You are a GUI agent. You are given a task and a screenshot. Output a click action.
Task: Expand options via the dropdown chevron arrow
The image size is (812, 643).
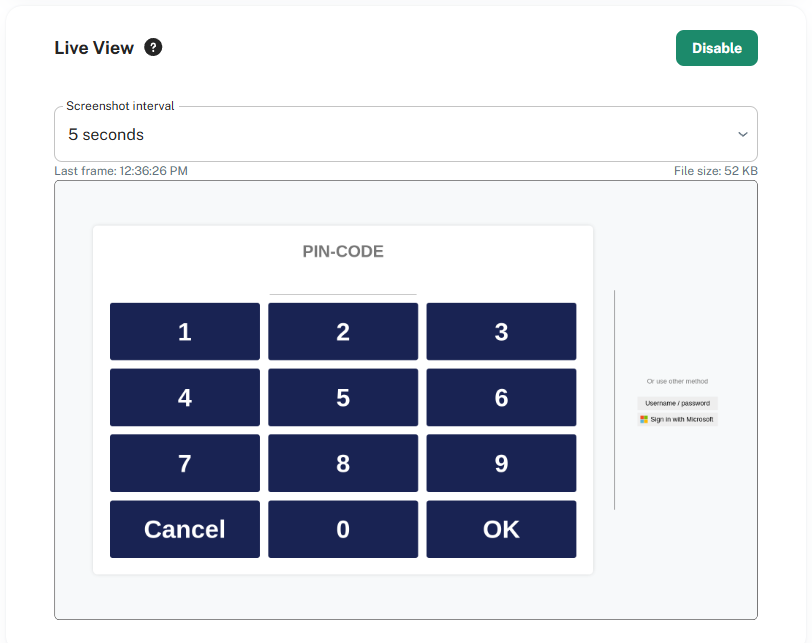(x=742, y=134)
